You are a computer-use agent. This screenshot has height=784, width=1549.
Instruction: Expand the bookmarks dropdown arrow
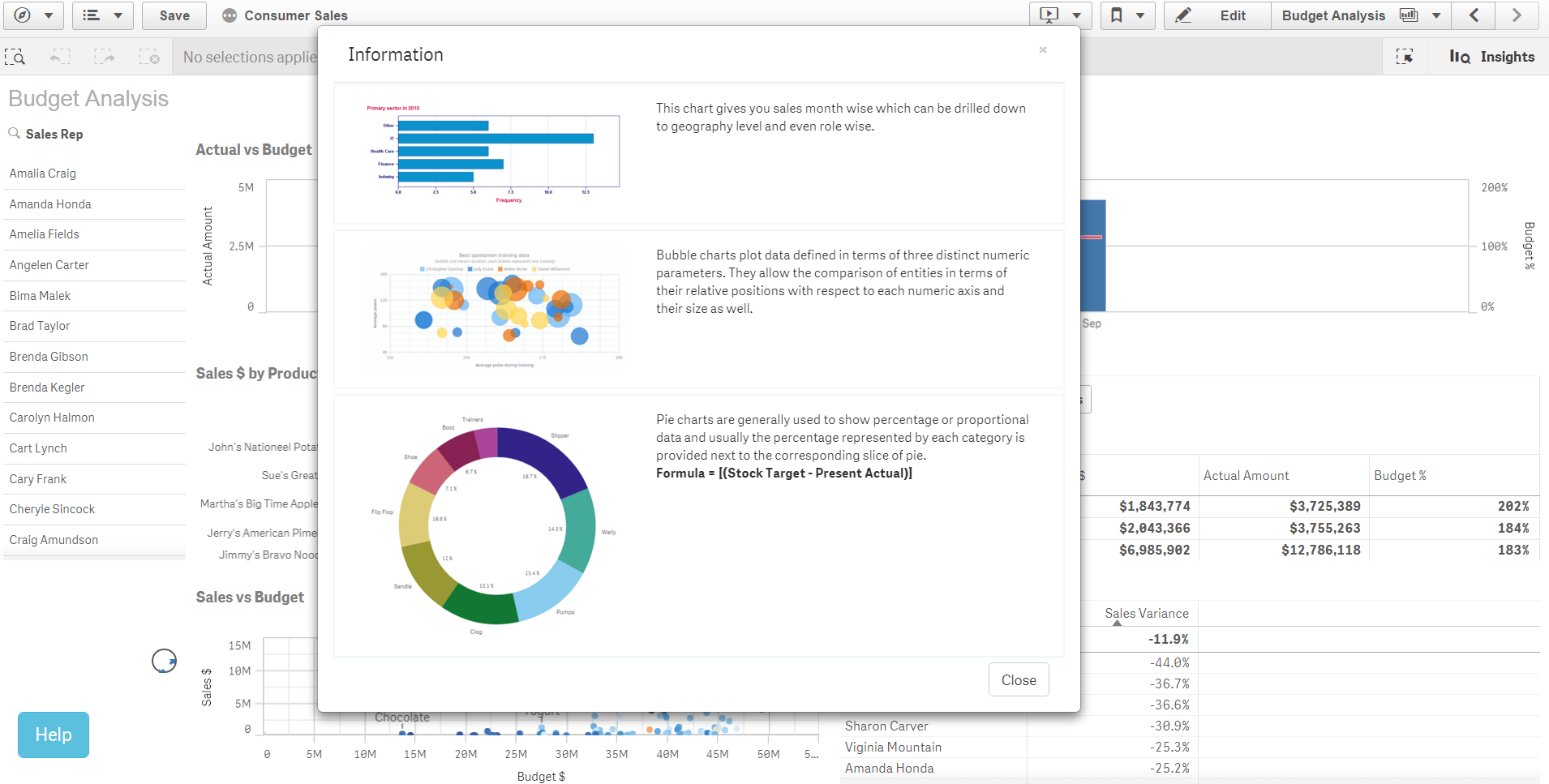[1140, 15]
